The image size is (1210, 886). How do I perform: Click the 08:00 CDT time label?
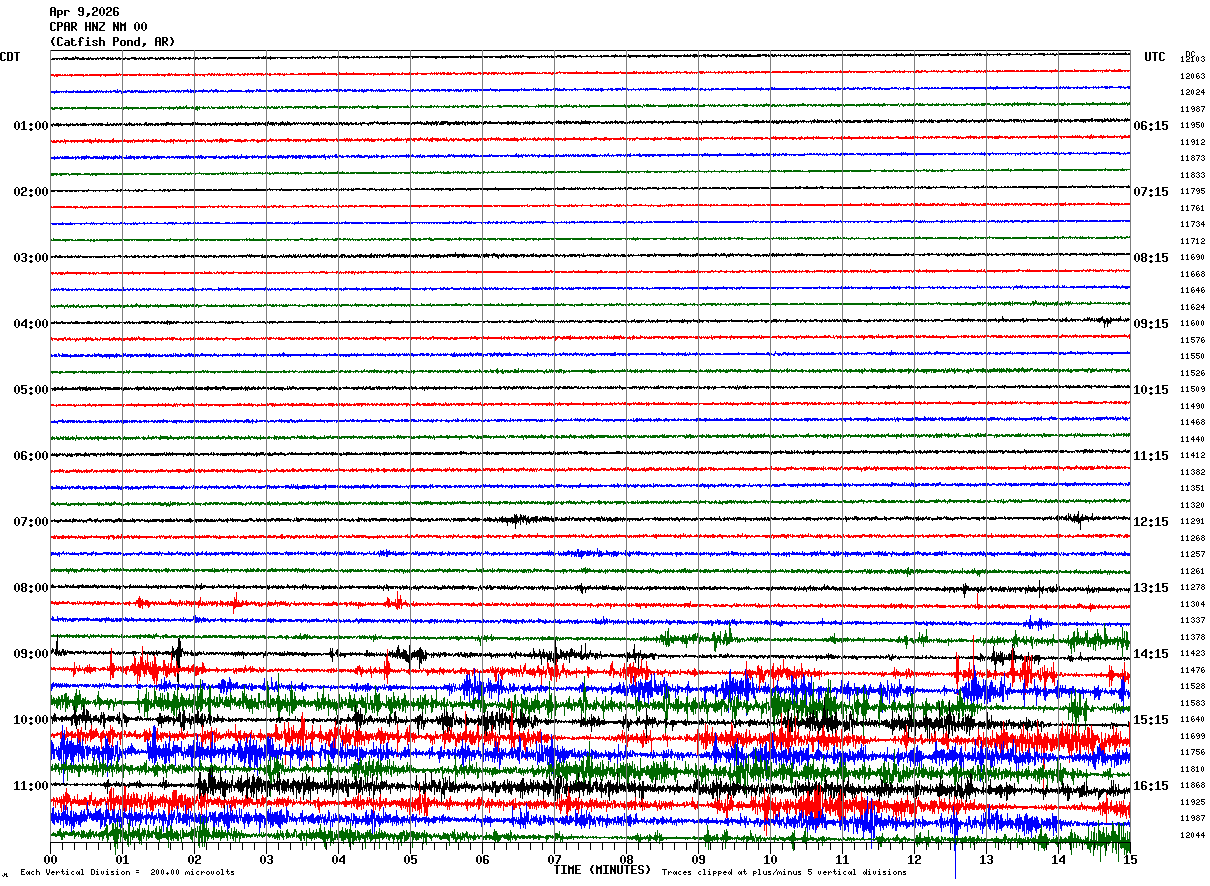point(31,588)
